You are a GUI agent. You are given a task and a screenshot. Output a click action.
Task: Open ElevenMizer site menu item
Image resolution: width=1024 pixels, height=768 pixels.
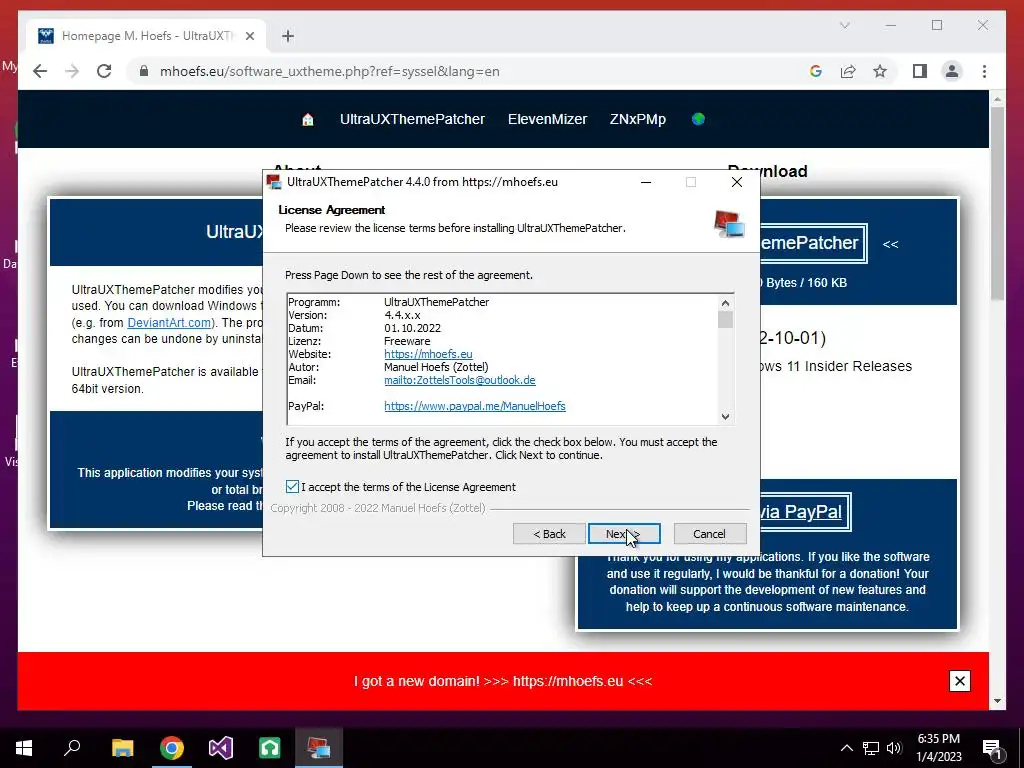(x=547, y=120)
